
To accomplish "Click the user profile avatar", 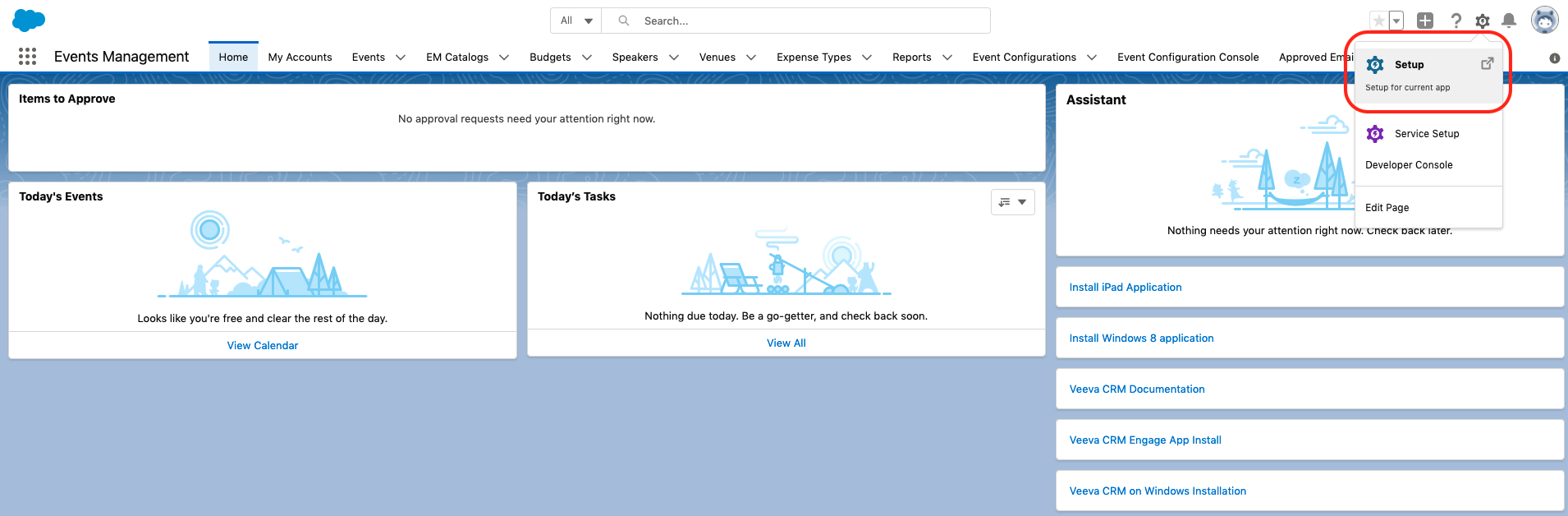I will [1545, 21].
